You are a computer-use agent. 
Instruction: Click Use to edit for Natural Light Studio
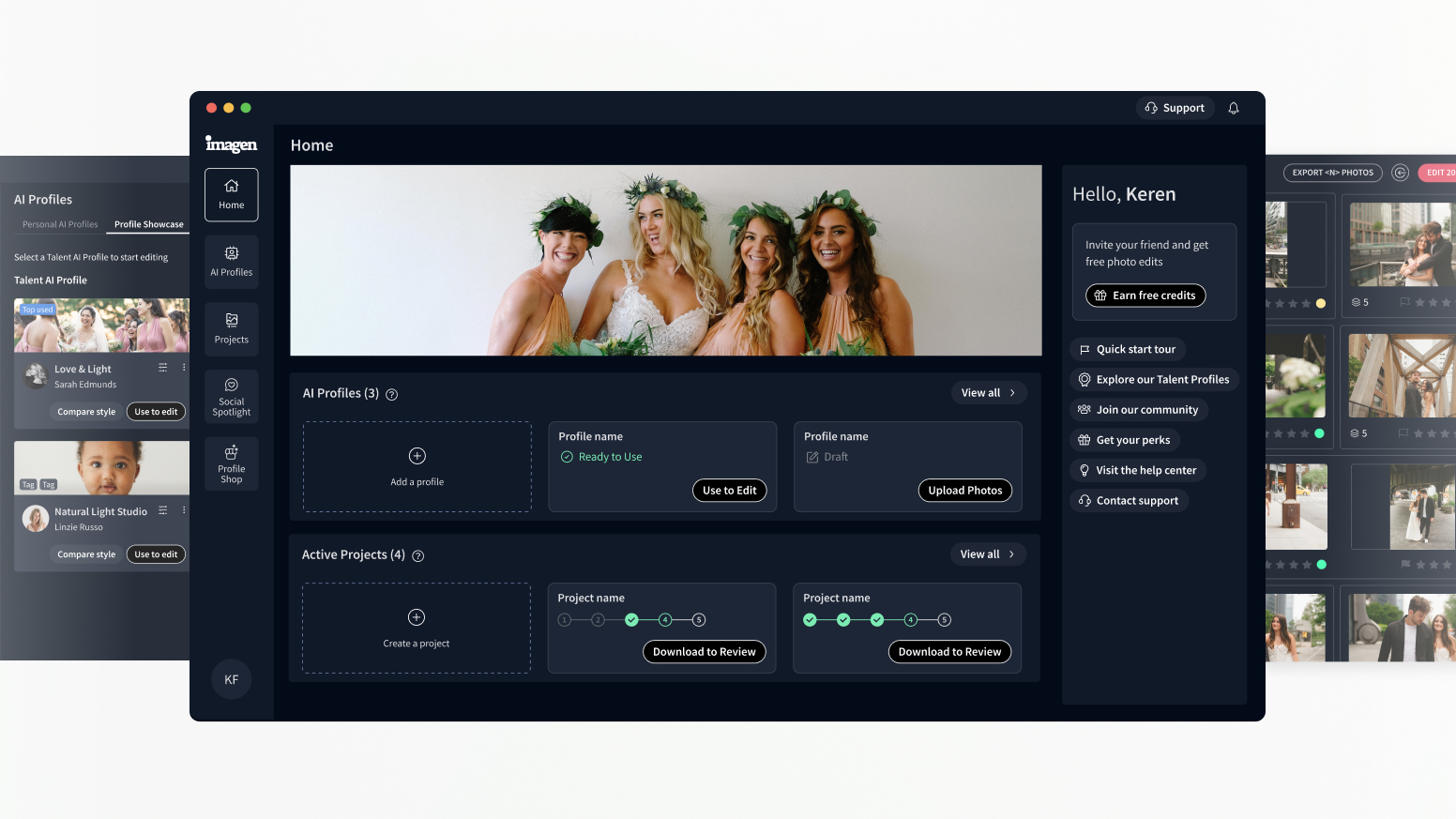[x=156, y=554]
